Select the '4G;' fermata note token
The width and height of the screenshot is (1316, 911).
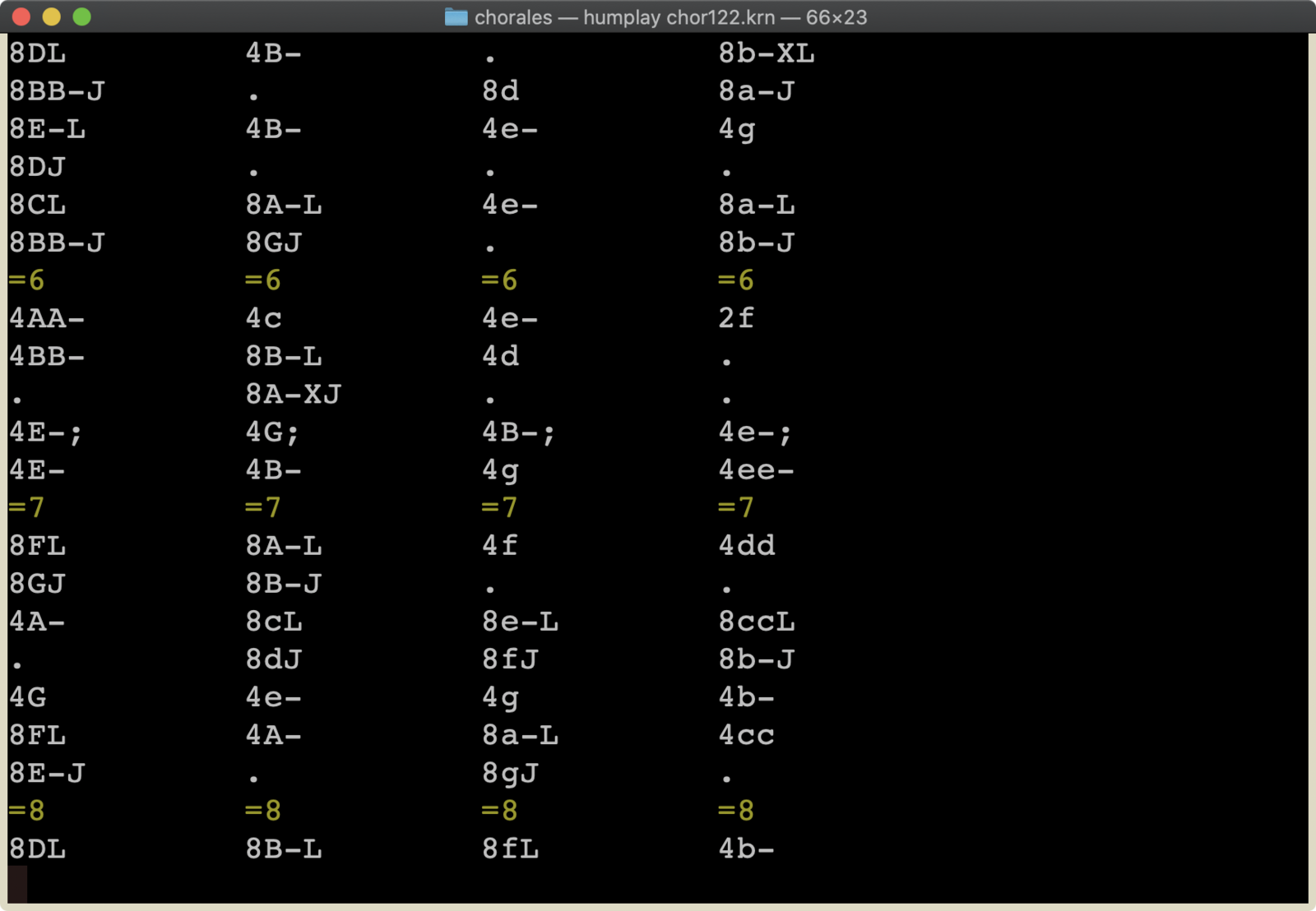pyautogui.click(x=272, y=432)
